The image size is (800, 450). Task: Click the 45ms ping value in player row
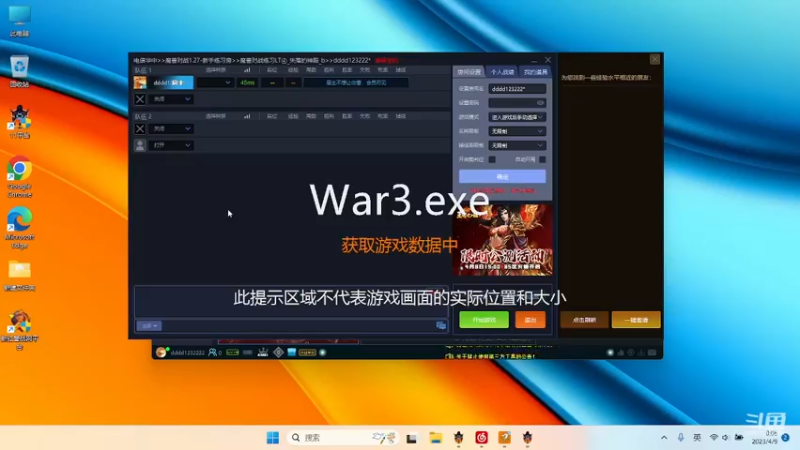(247, 82)
